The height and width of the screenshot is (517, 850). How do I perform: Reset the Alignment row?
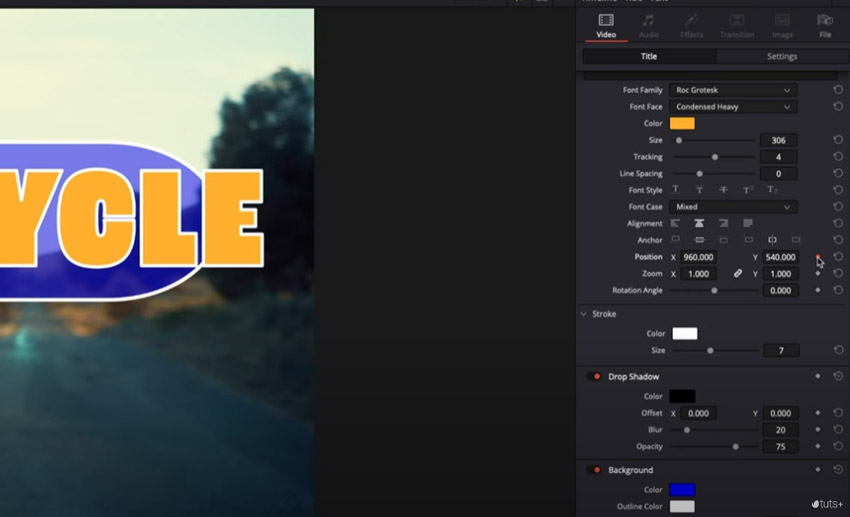pos(838,223)
